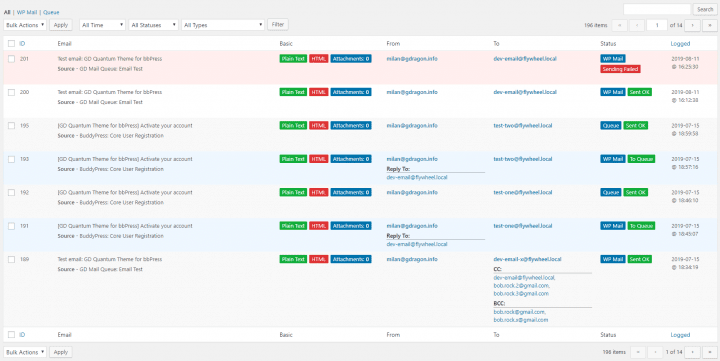Click bottom first-page pagination arrow

pos(638,352)
